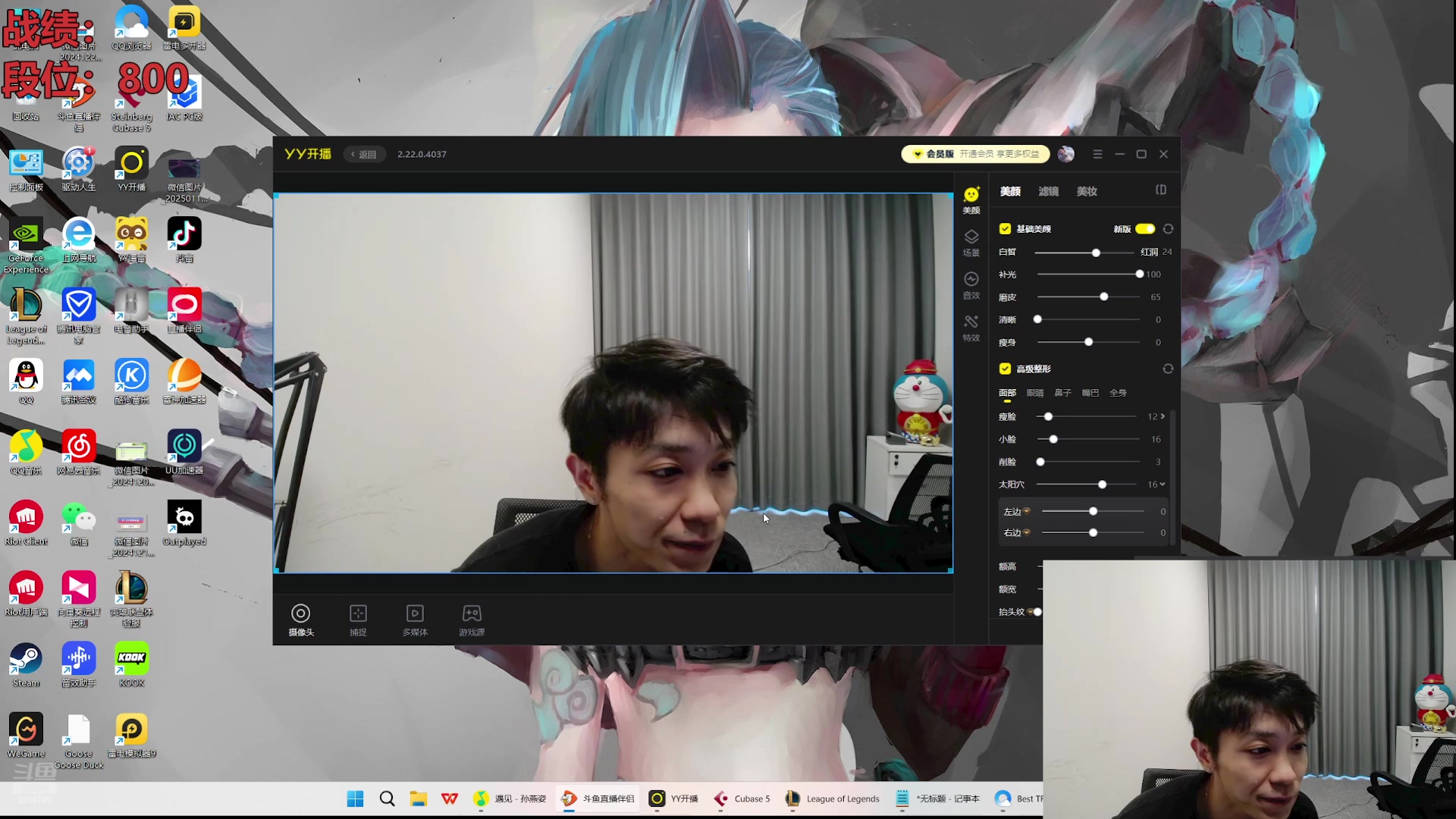
Task: Open the Riot Client desktop shortcut
Action: [x=27, y=523]
